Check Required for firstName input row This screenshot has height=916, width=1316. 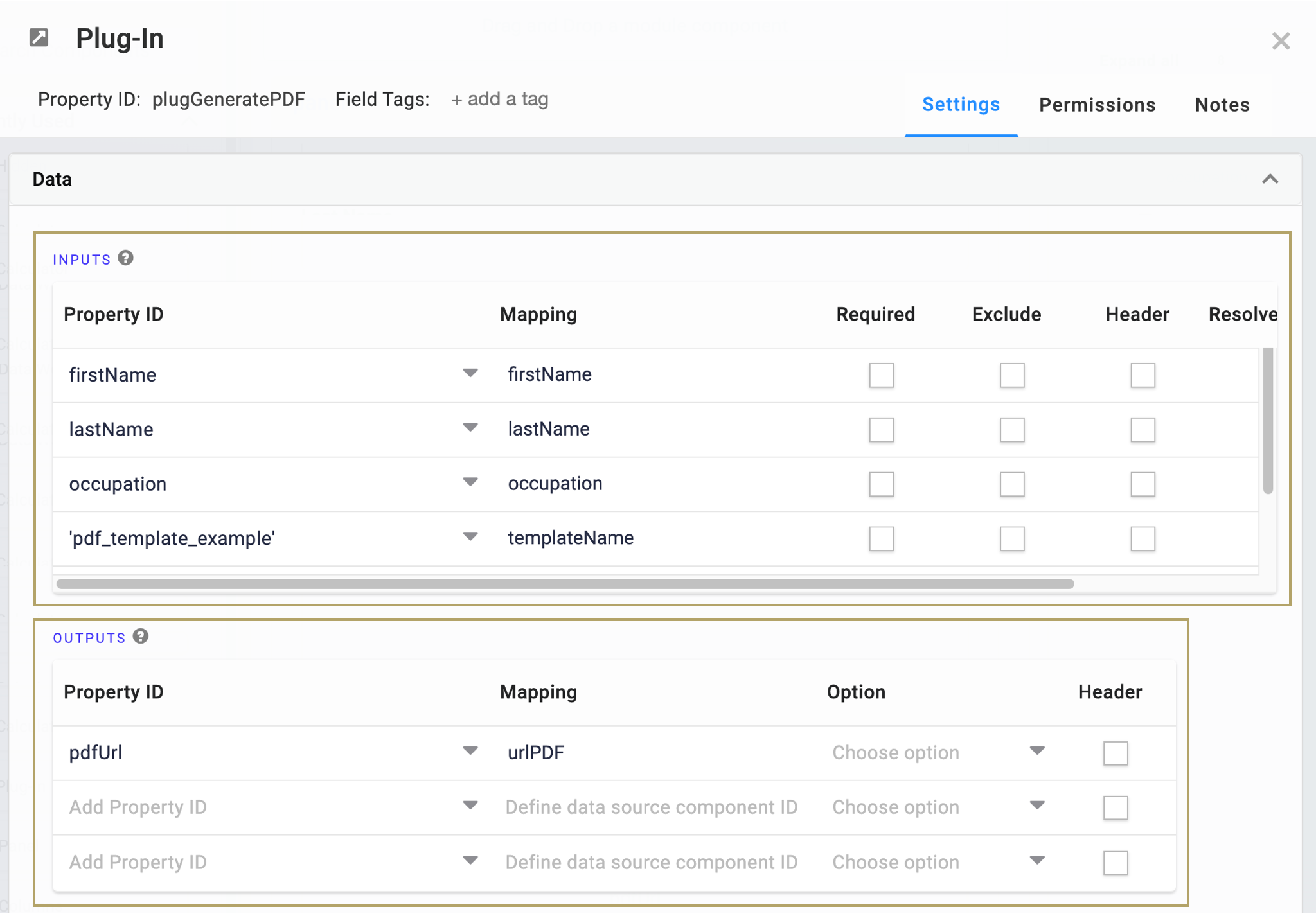881,375
